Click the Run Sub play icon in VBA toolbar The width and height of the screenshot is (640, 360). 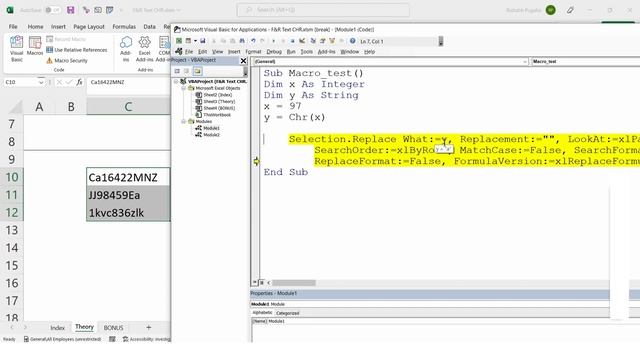tap(273, 41)
